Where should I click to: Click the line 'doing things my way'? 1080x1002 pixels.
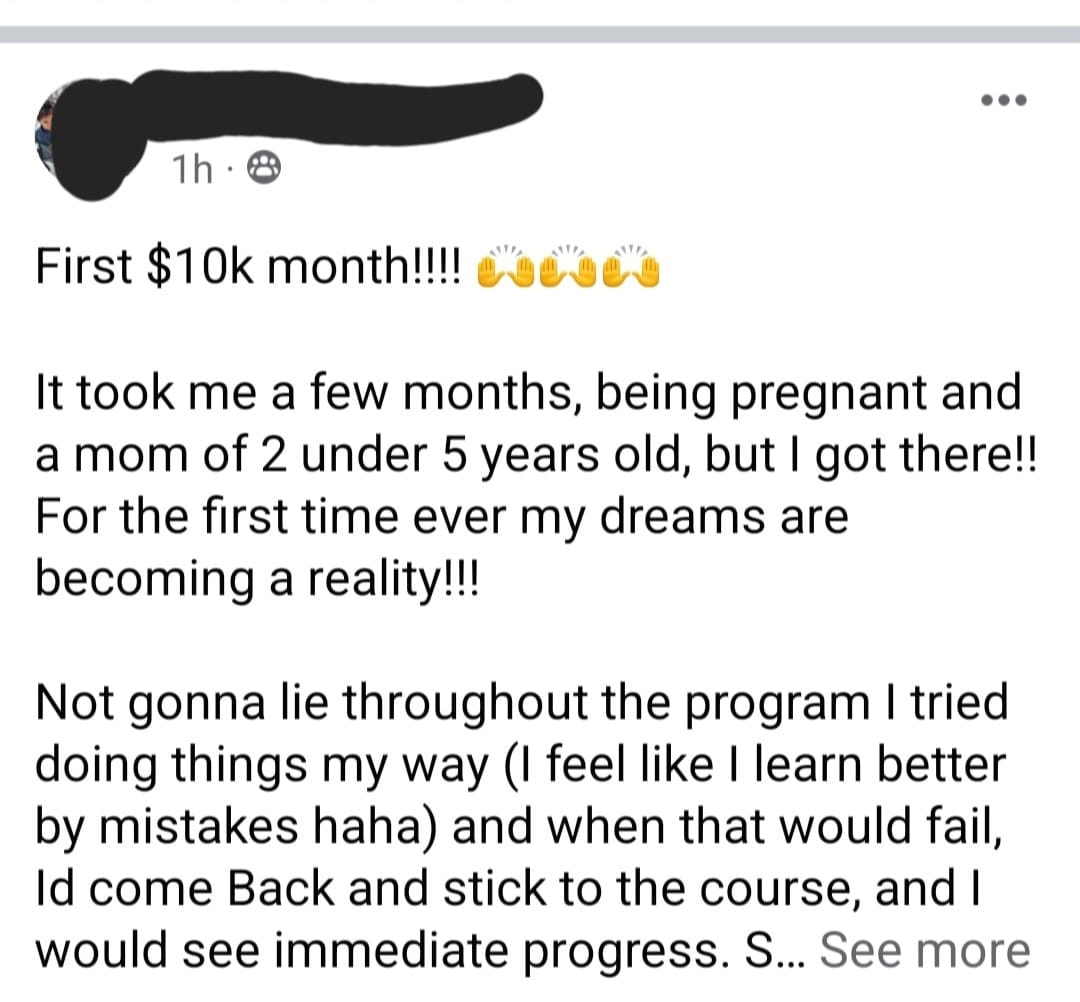tap(521, 766)
